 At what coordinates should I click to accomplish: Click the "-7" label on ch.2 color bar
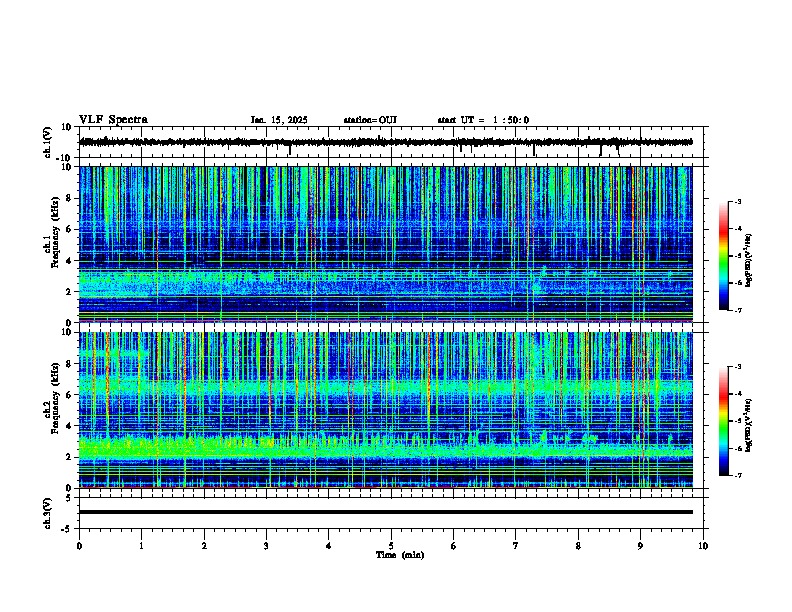[x=737, y=475]
